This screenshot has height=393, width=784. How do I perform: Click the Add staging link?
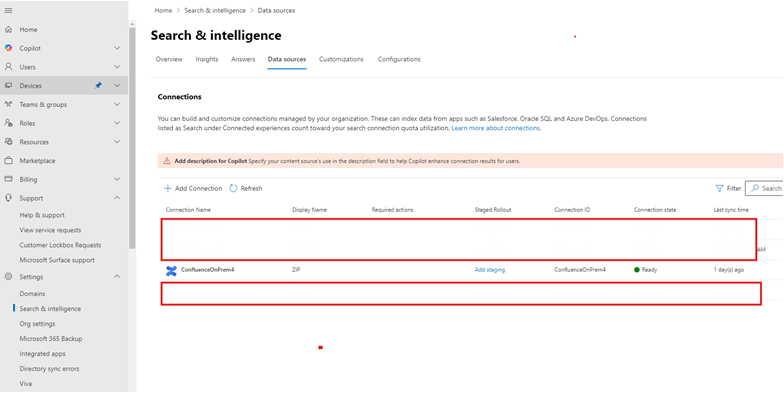[490, 270]
